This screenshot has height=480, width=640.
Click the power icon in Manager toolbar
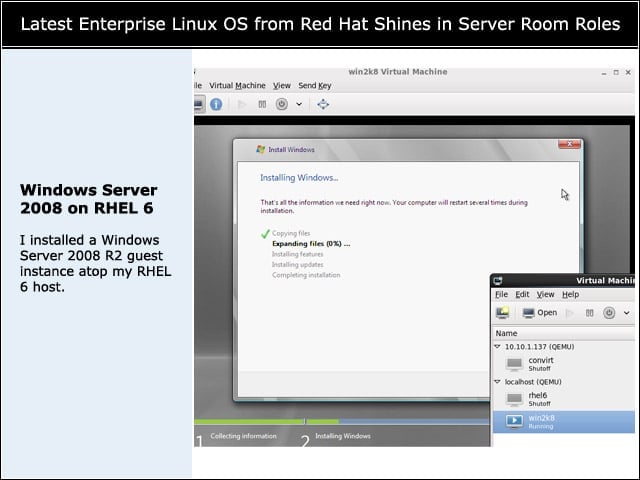pos(609,313)
